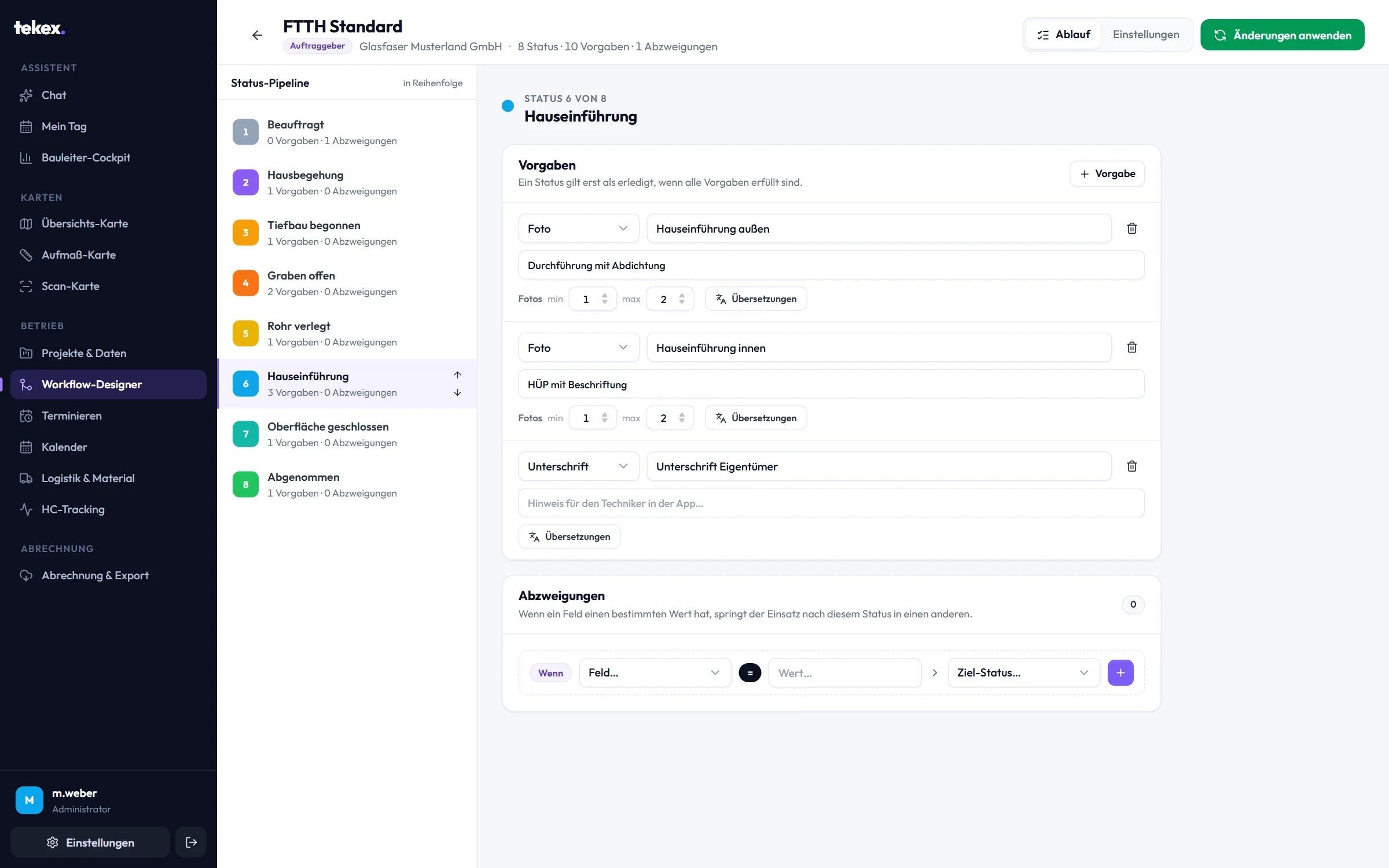This screenshot has width=1389, height=868.
Task: Expand the Feld... dropdown in Abzweigungen
Action: (655, 672)
